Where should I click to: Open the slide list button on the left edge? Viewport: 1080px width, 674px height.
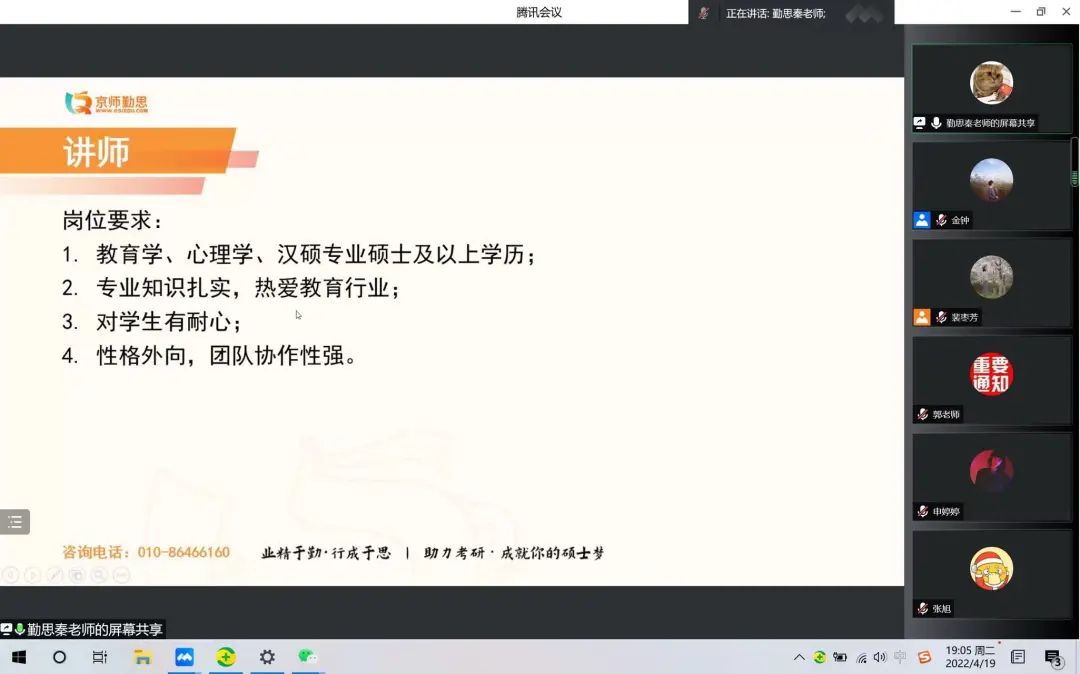tap(15, 522)
